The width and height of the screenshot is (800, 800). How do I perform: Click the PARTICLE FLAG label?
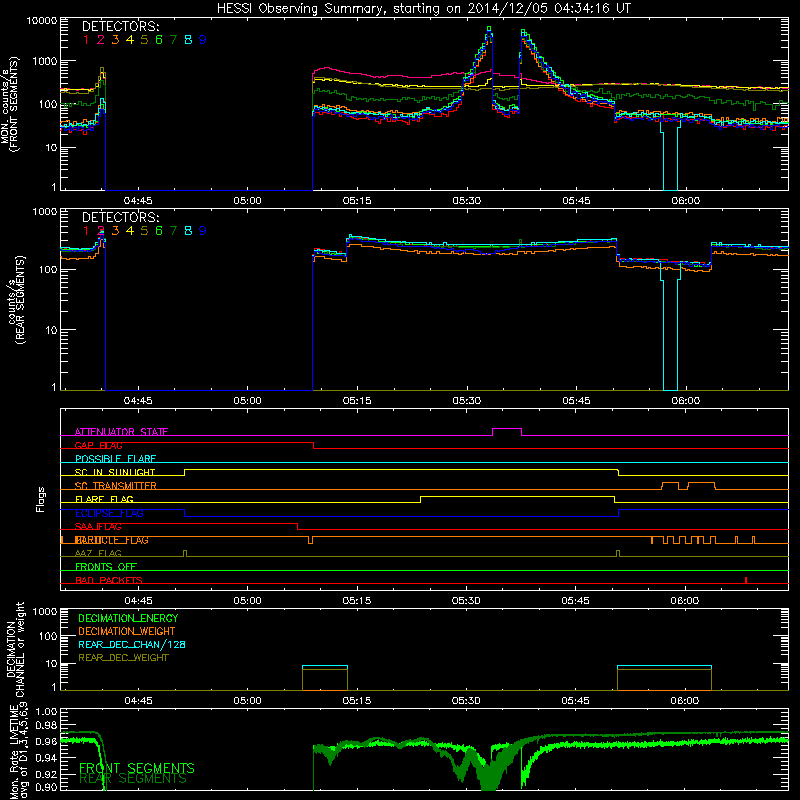click(112, 540)
